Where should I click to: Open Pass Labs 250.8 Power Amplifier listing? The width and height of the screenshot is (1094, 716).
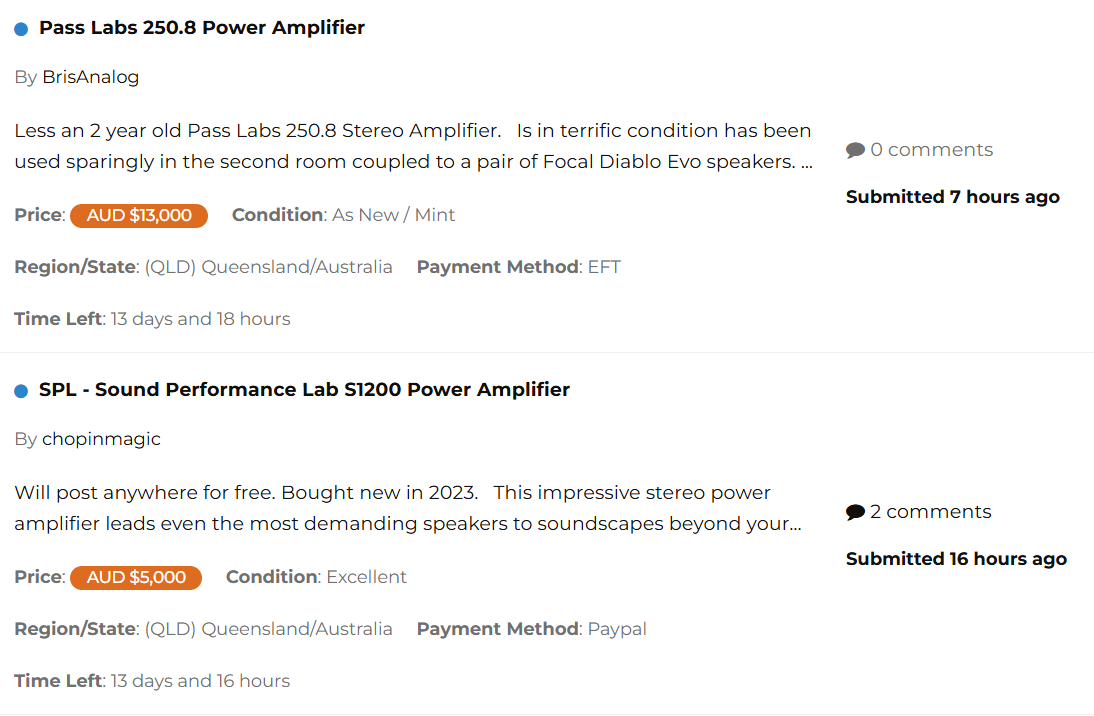point(201,28)
